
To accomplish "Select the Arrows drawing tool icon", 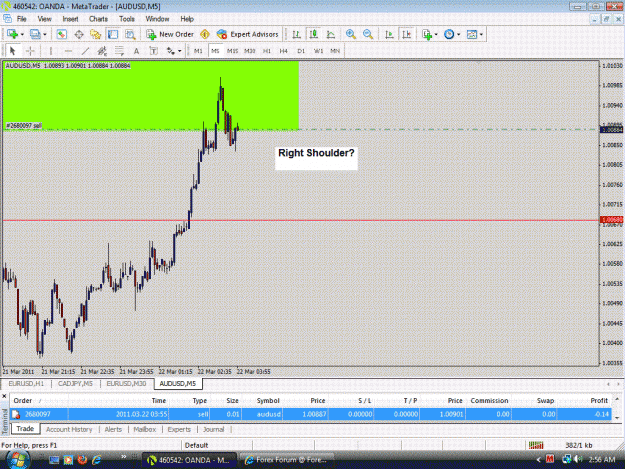I will click(171, 51).
